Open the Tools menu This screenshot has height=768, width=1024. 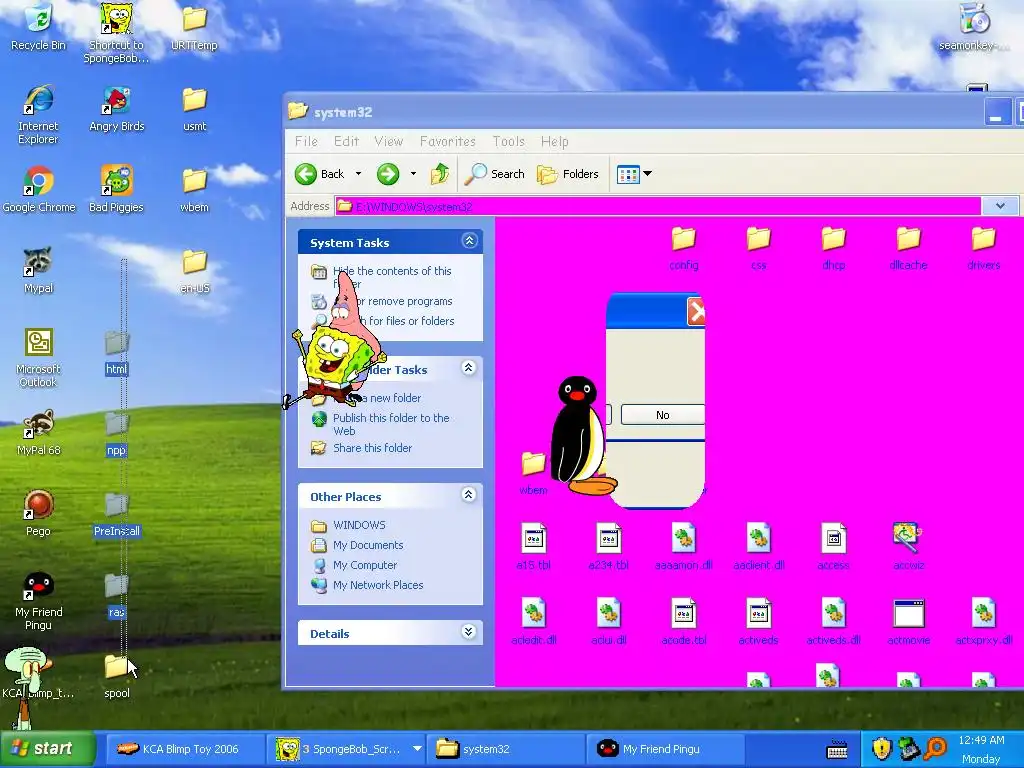(x=509, y=141)
